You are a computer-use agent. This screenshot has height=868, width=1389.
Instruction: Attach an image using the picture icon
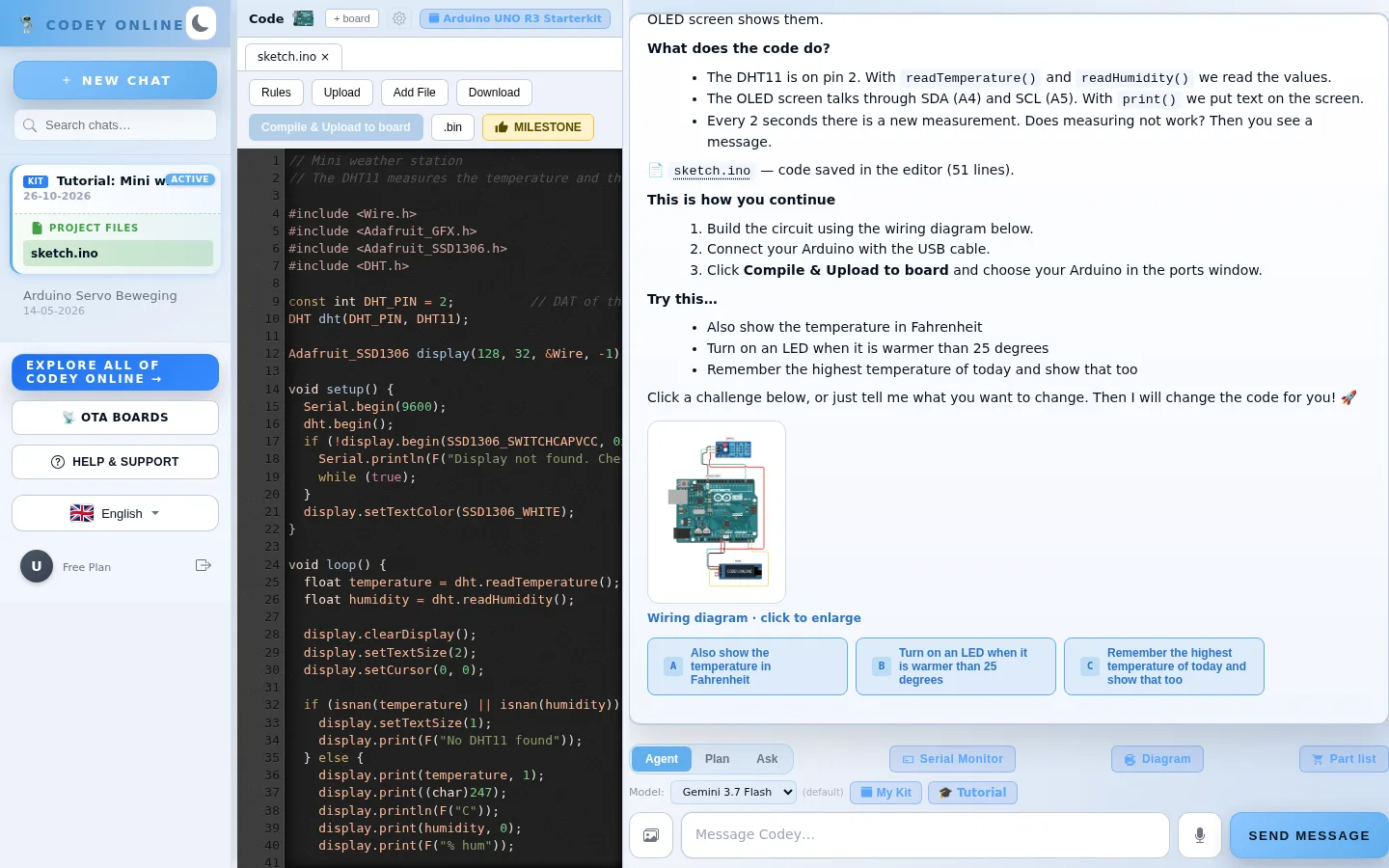(651, 835)
